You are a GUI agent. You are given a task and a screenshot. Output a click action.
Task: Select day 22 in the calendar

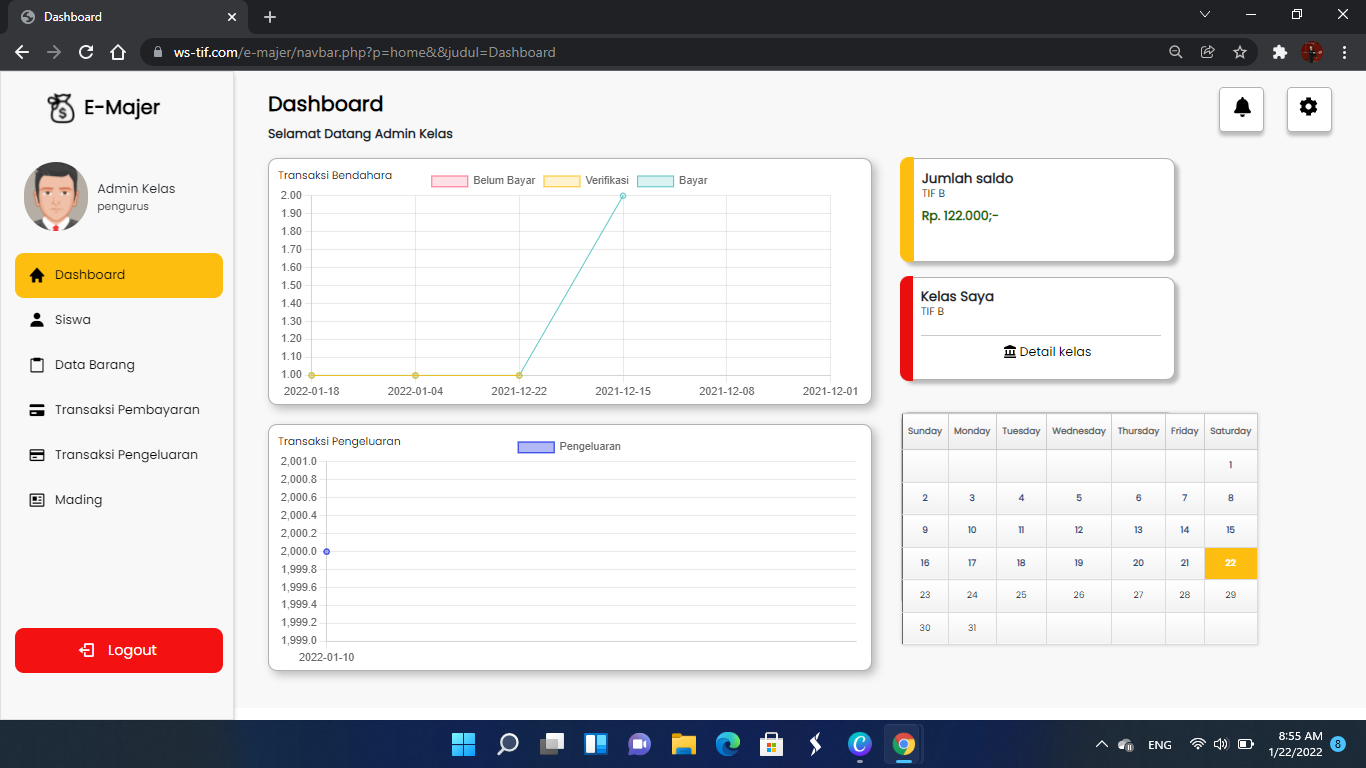point(1230,563)
